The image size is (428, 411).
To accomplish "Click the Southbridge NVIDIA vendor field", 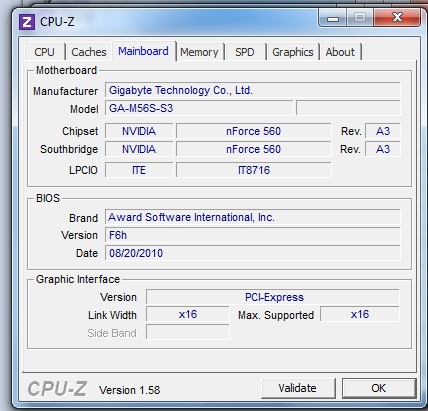I will coord(139,149).
